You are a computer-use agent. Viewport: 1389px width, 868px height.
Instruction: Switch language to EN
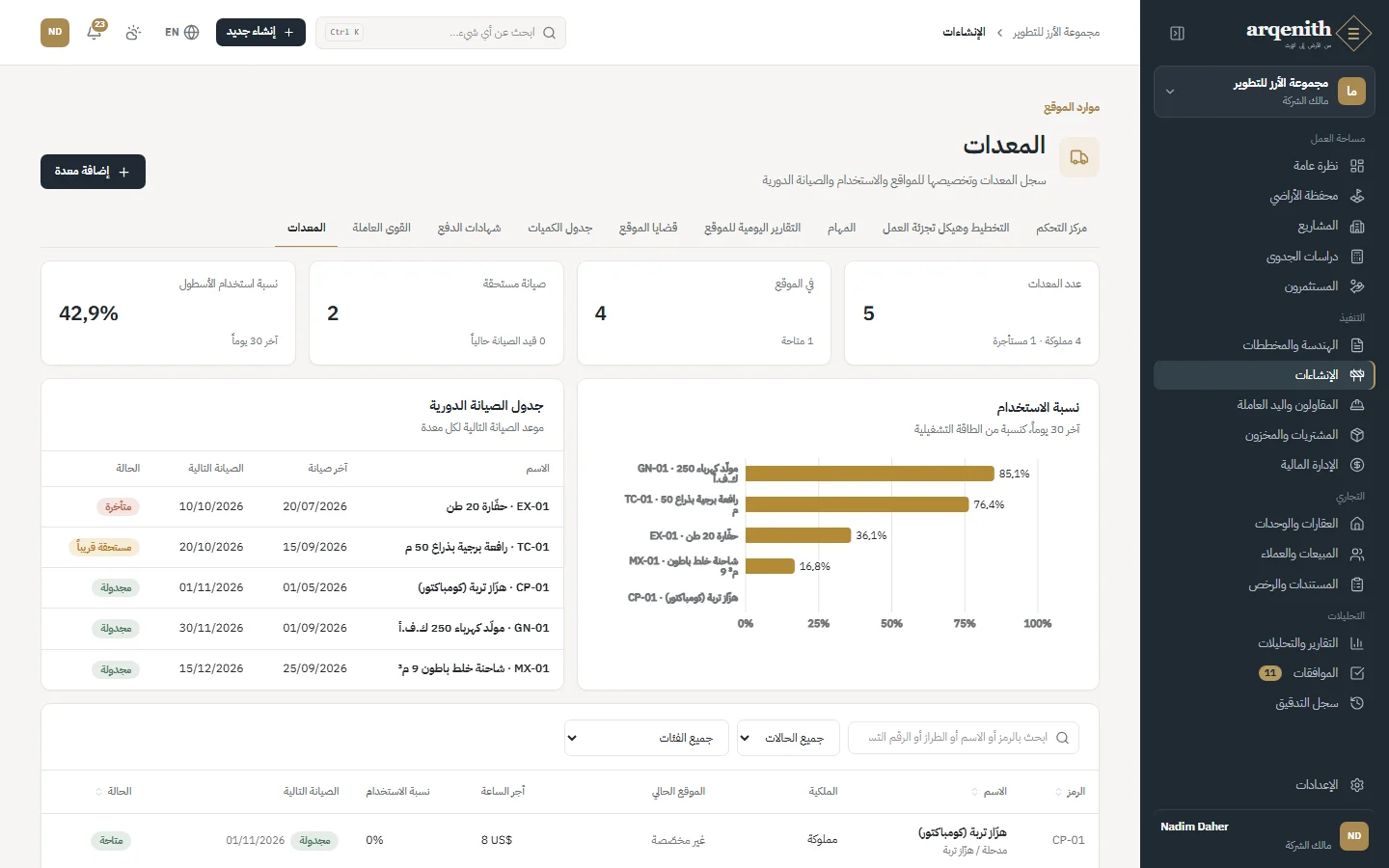pos(181,32)
